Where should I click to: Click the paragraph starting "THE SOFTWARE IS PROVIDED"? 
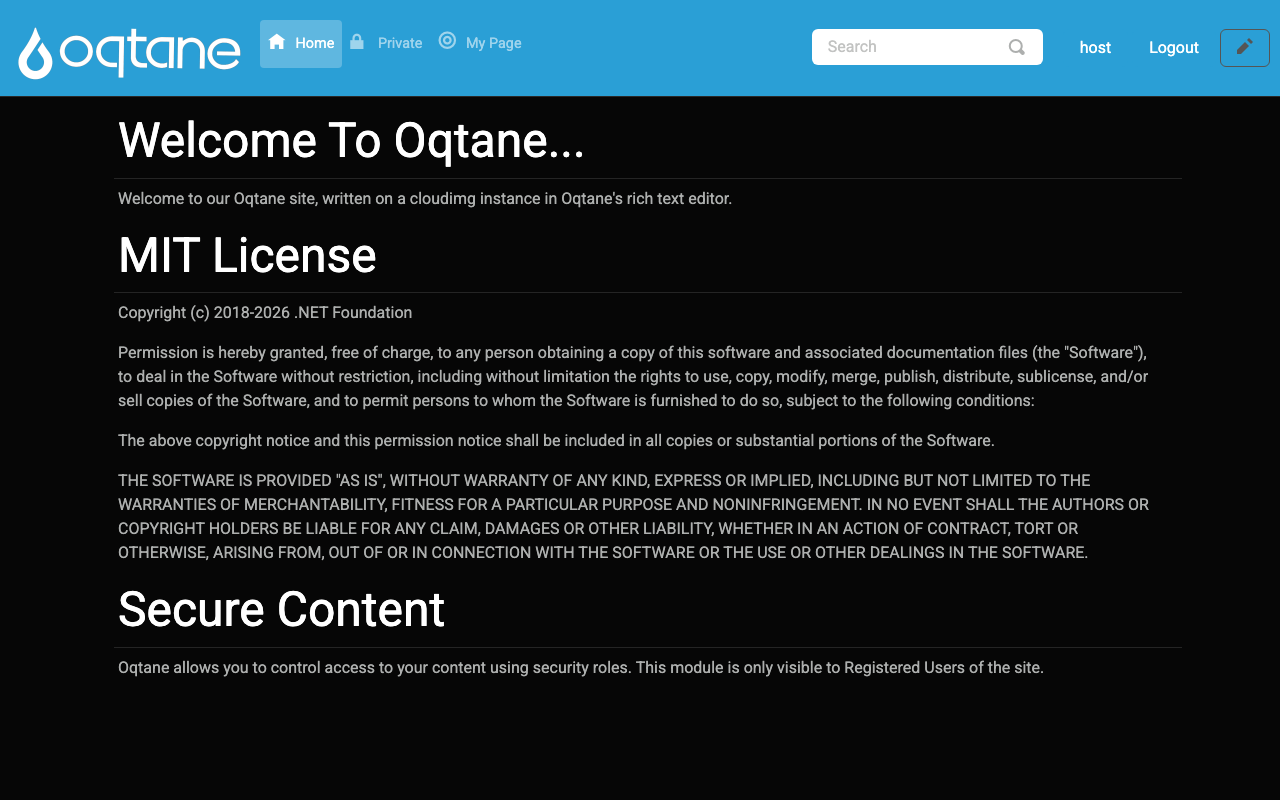633,516
